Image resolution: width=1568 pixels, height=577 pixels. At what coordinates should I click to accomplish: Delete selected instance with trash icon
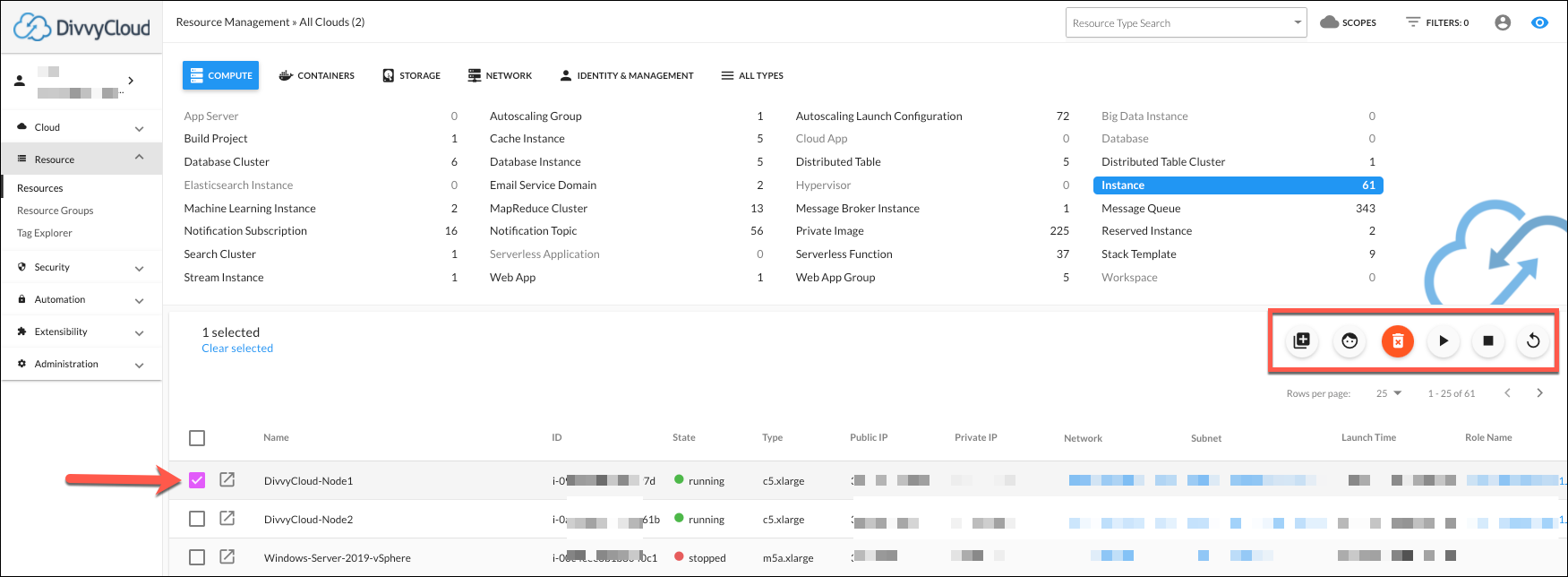click(x=1398, y=340)
